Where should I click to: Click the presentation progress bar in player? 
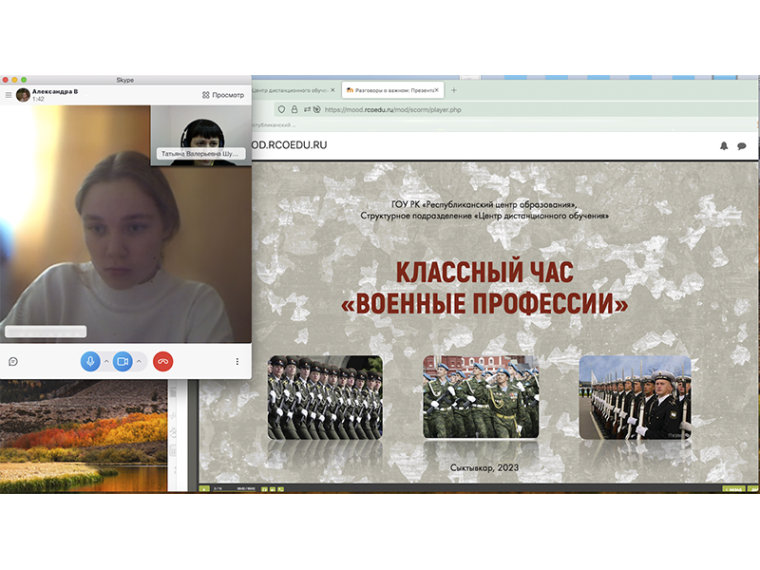pyautogui.click(x=235, y=489)
